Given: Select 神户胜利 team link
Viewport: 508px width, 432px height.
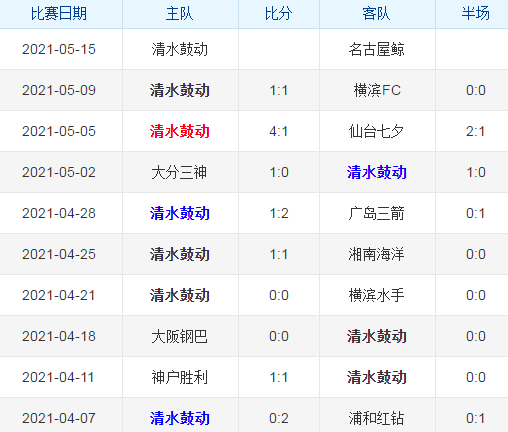Looking at the screenshot, I should pos(179,377).
